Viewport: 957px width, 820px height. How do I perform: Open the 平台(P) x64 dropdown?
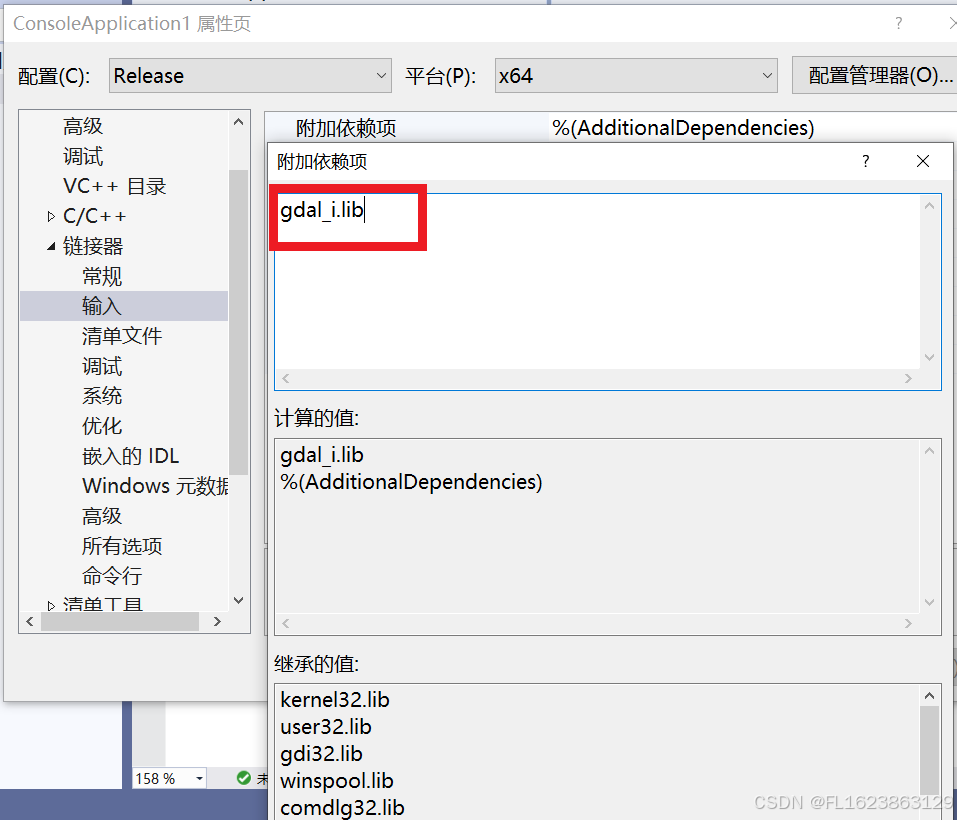click(767, 75)
